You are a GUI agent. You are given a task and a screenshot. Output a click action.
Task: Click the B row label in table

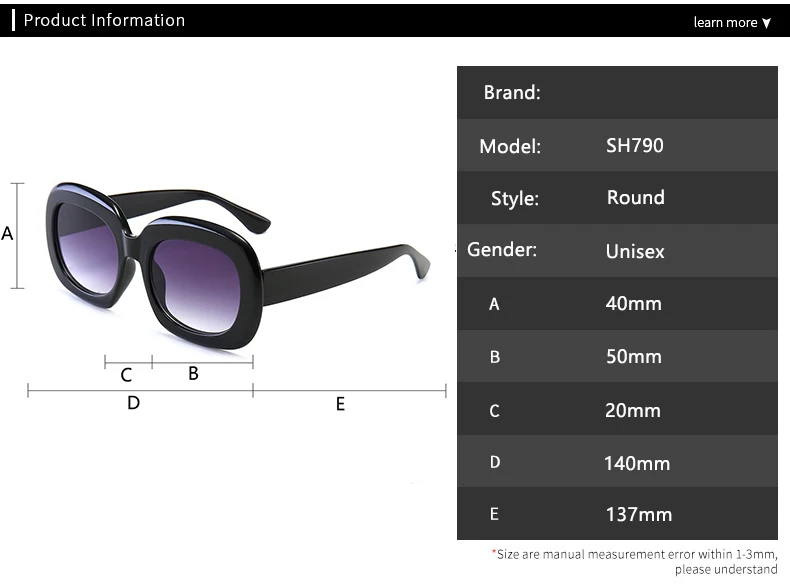pos(495,357)
